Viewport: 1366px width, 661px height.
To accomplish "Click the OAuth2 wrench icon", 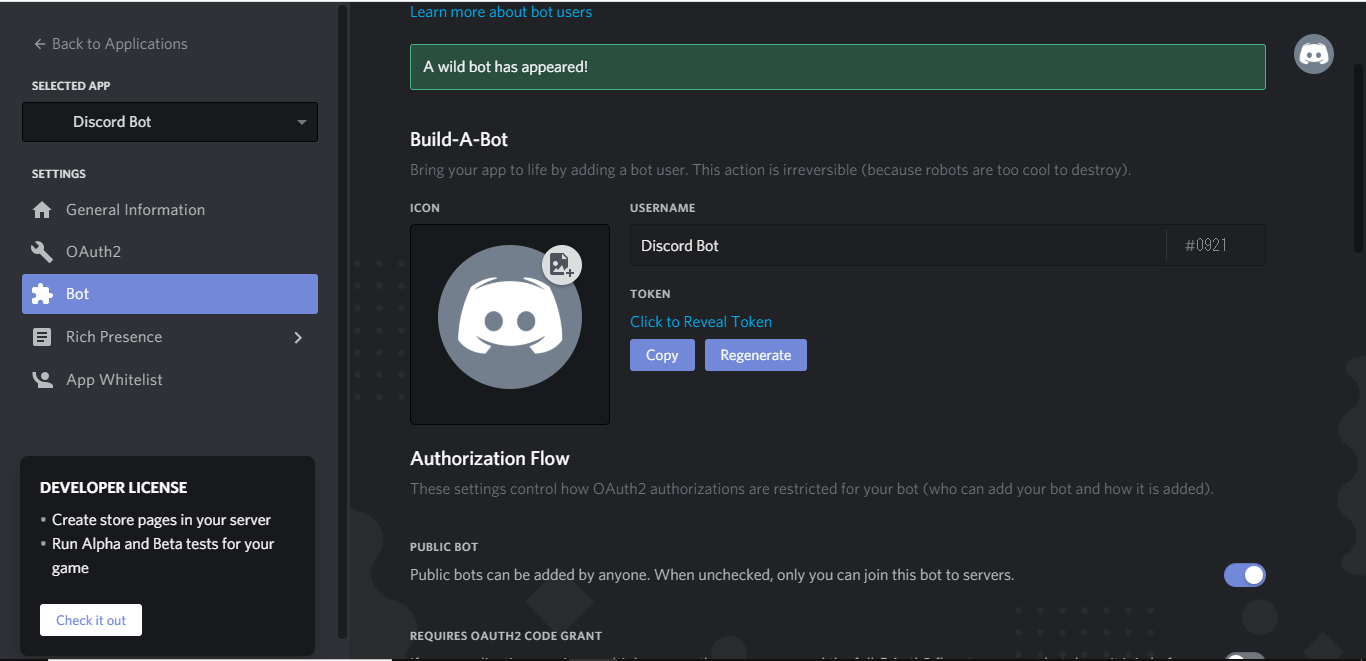I will click(42, 252).
